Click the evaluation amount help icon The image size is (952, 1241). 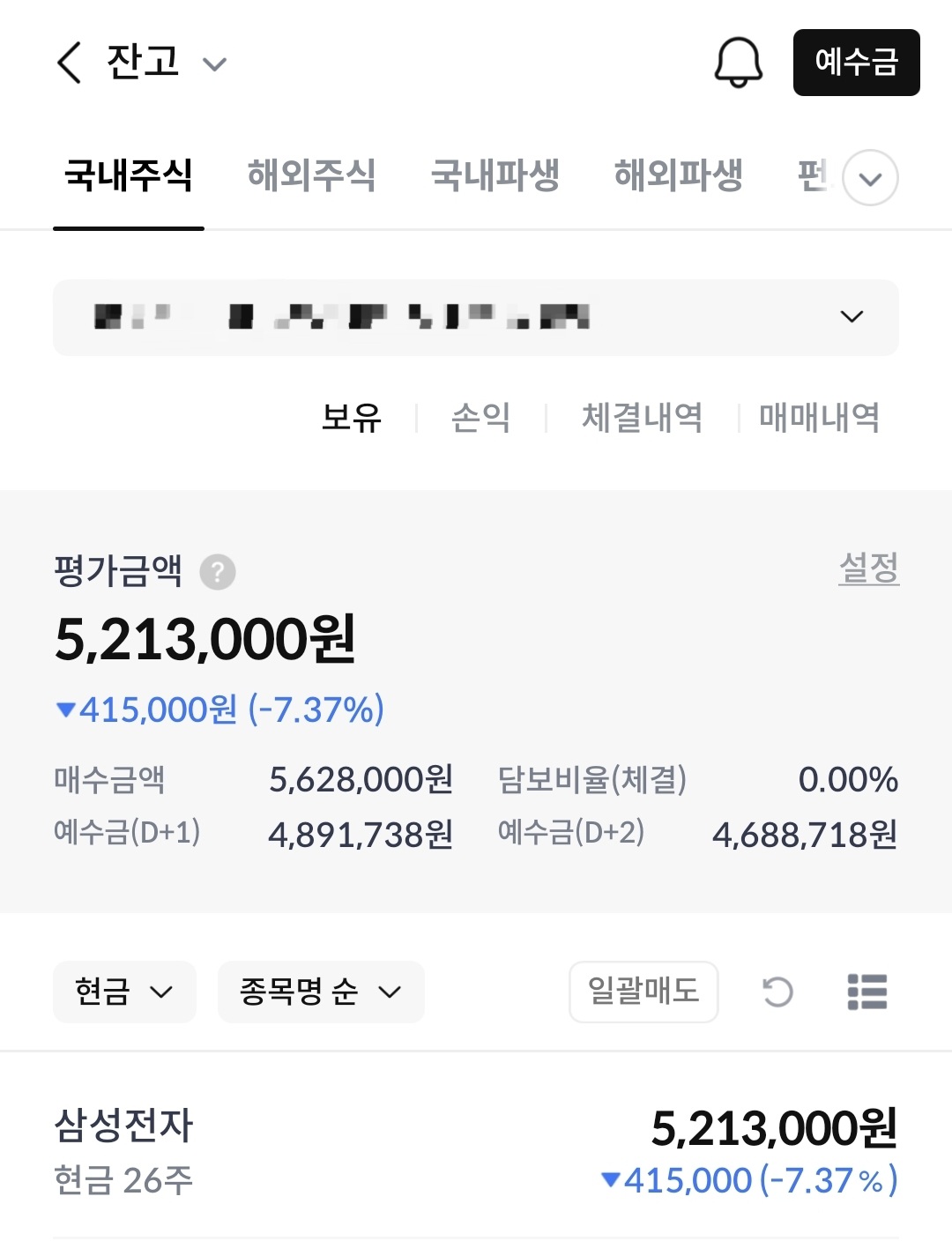coord(218,572)
